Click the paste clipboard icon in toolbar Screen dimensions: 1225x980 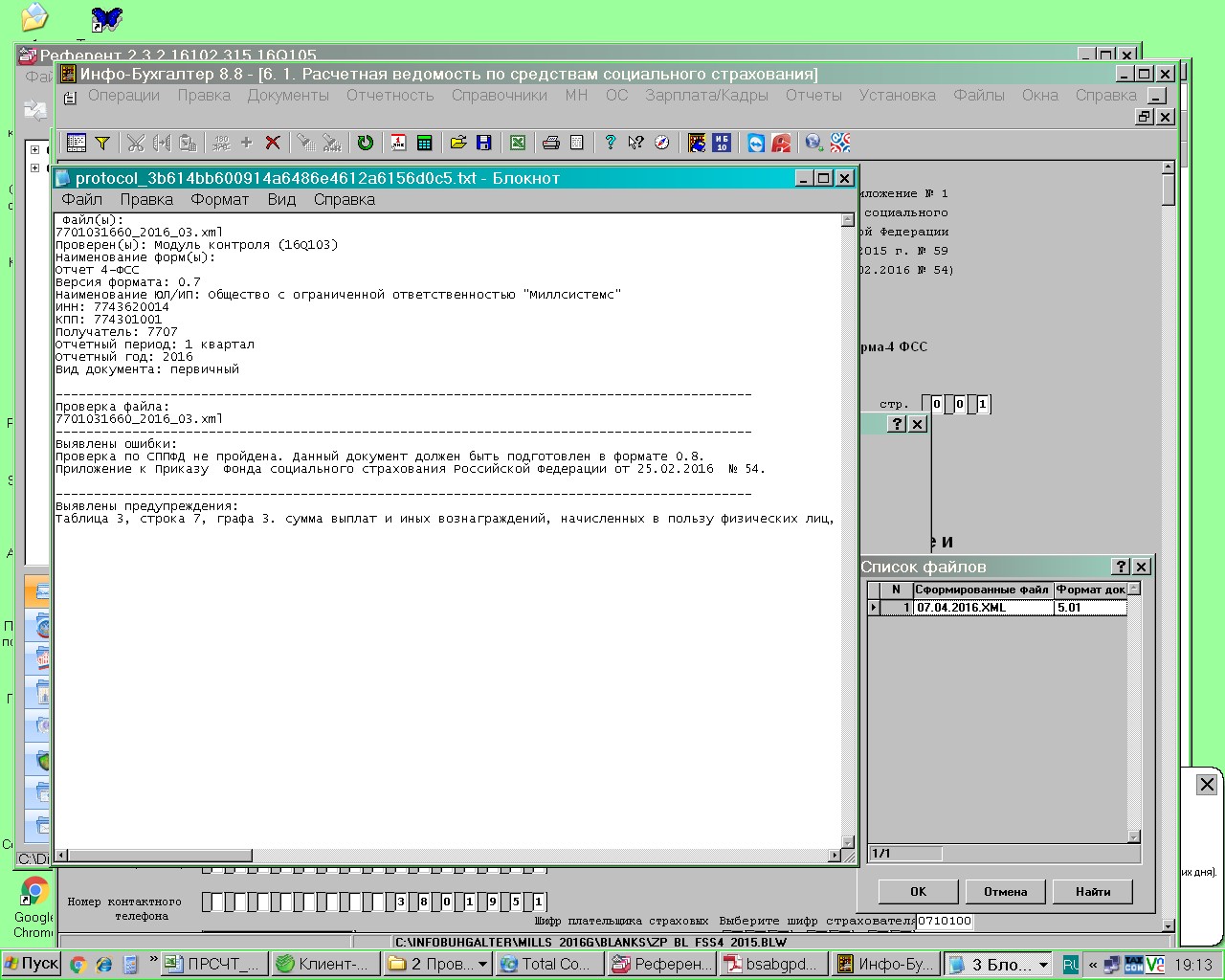coord(188,143)
